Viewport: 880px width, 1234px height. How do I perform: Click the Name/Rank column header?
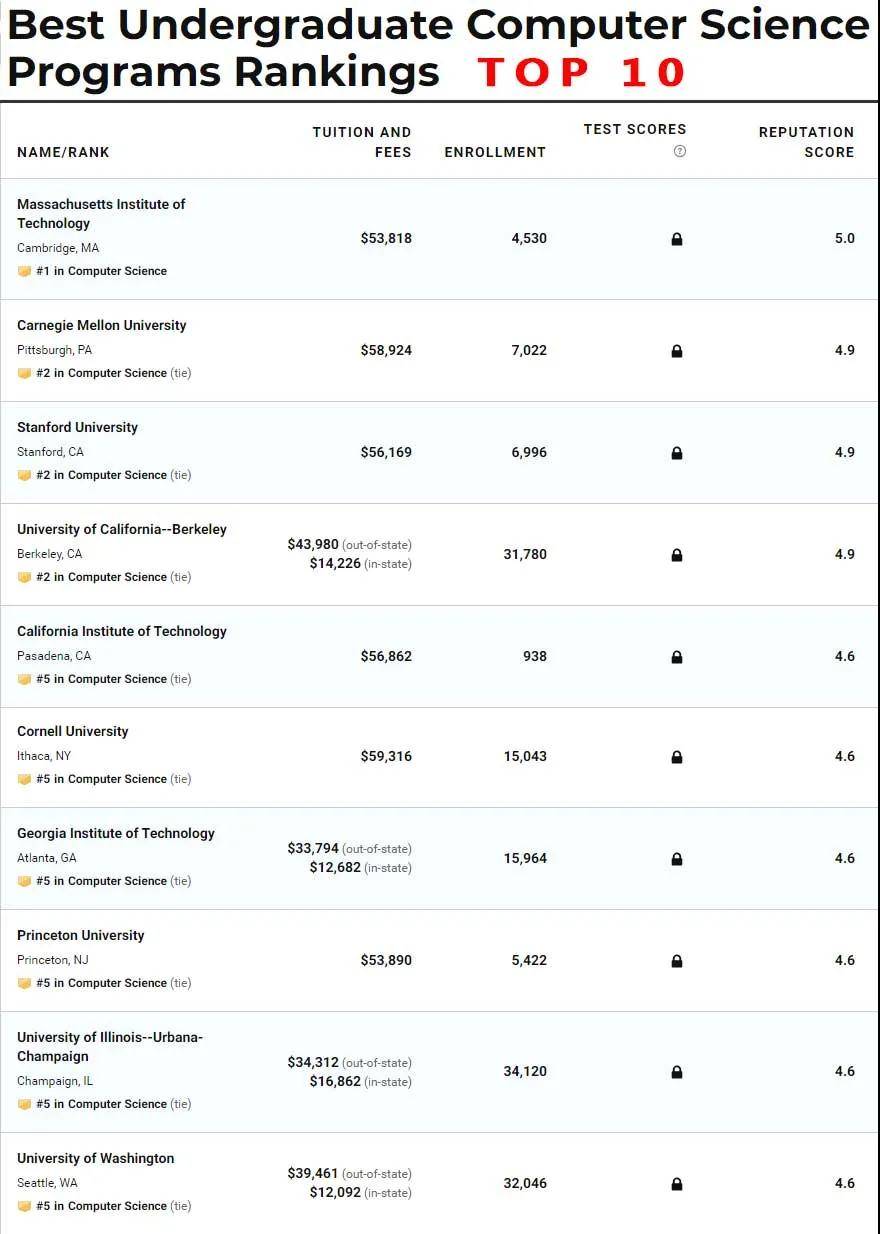[63, 152]
